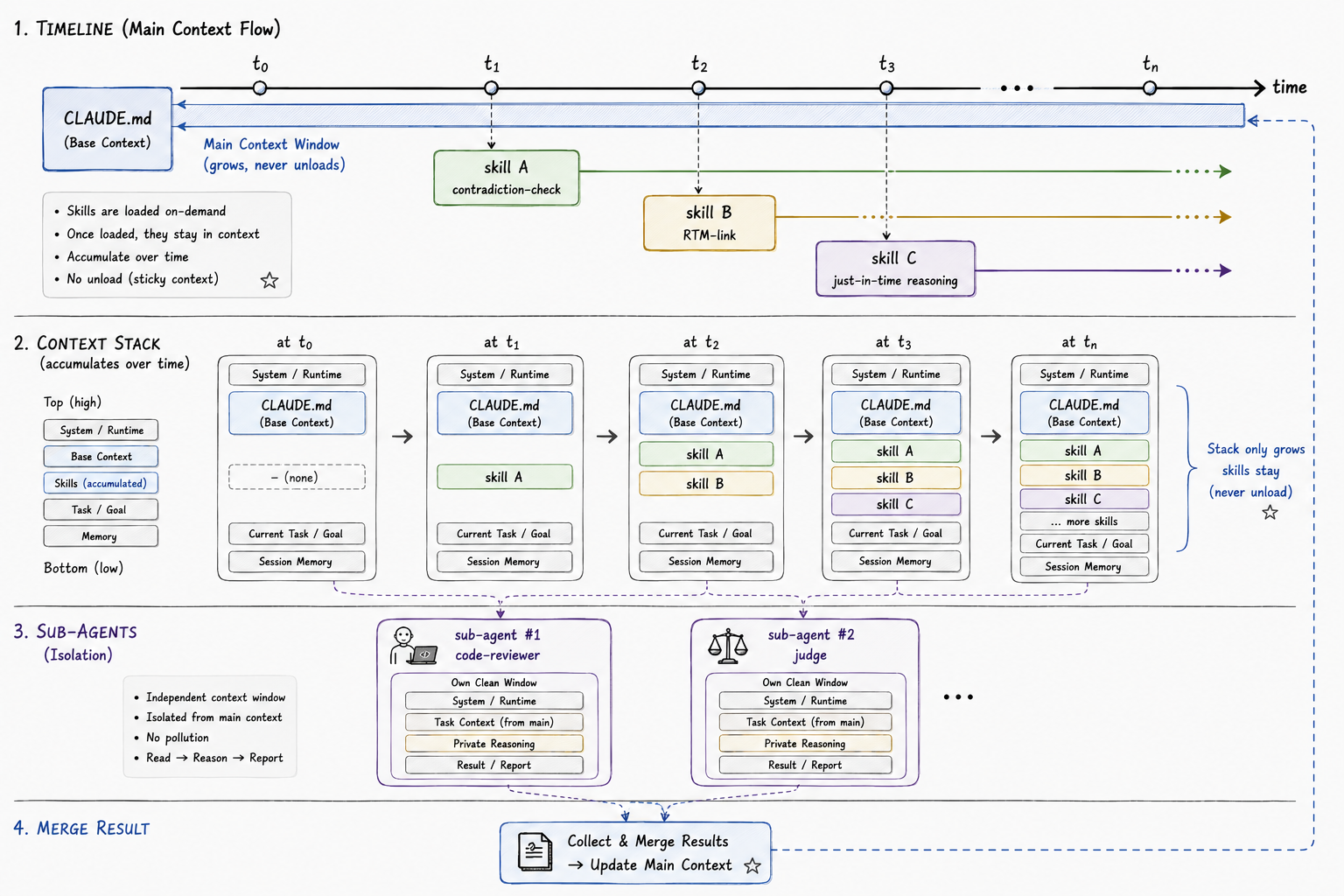Click "System / Runtime" in the at tn stack
The image size is (1344, 896).
pyautogui.click(x=1084, y=374)
